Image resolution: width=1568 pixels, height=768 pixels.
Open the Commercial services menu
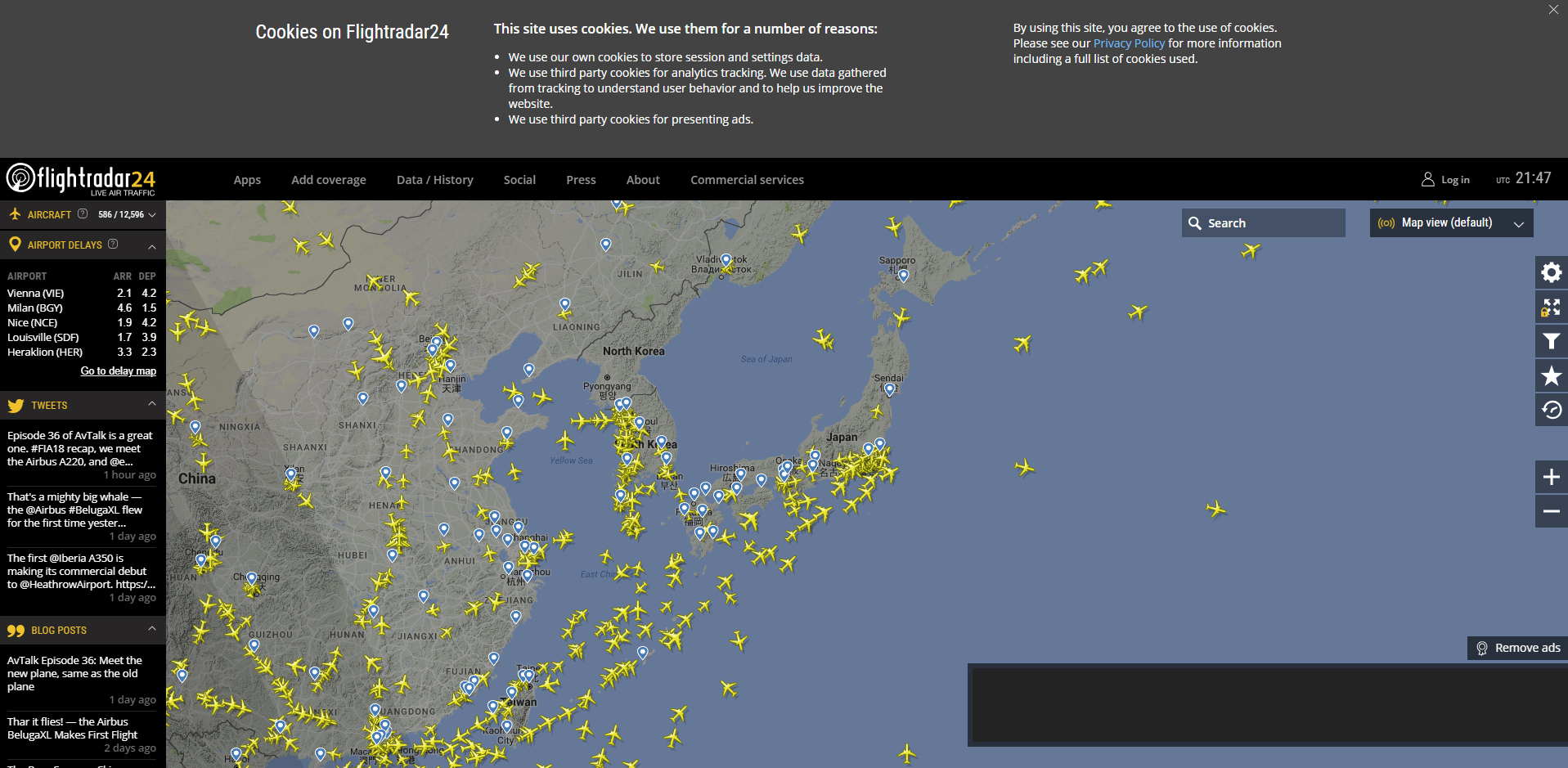tap(747, 180)
